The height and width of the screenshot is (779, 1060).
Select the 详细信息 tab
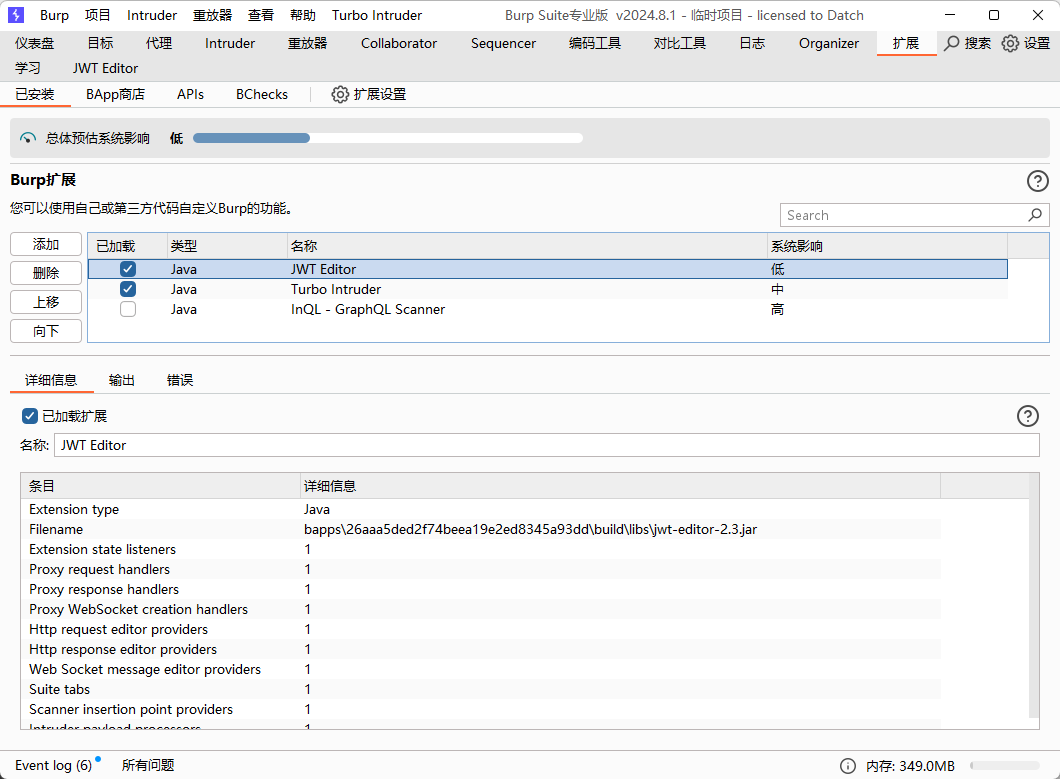point(51,380)
